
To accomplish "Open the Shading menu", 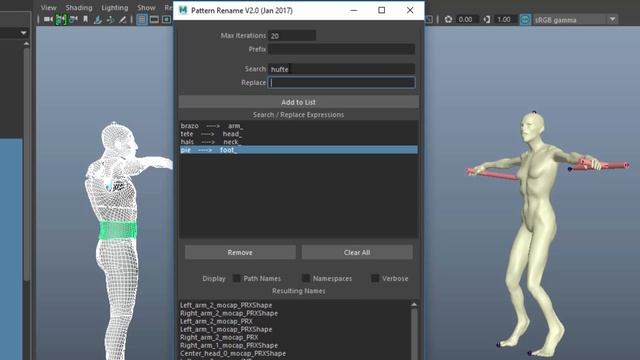I will tap(79, 8).
